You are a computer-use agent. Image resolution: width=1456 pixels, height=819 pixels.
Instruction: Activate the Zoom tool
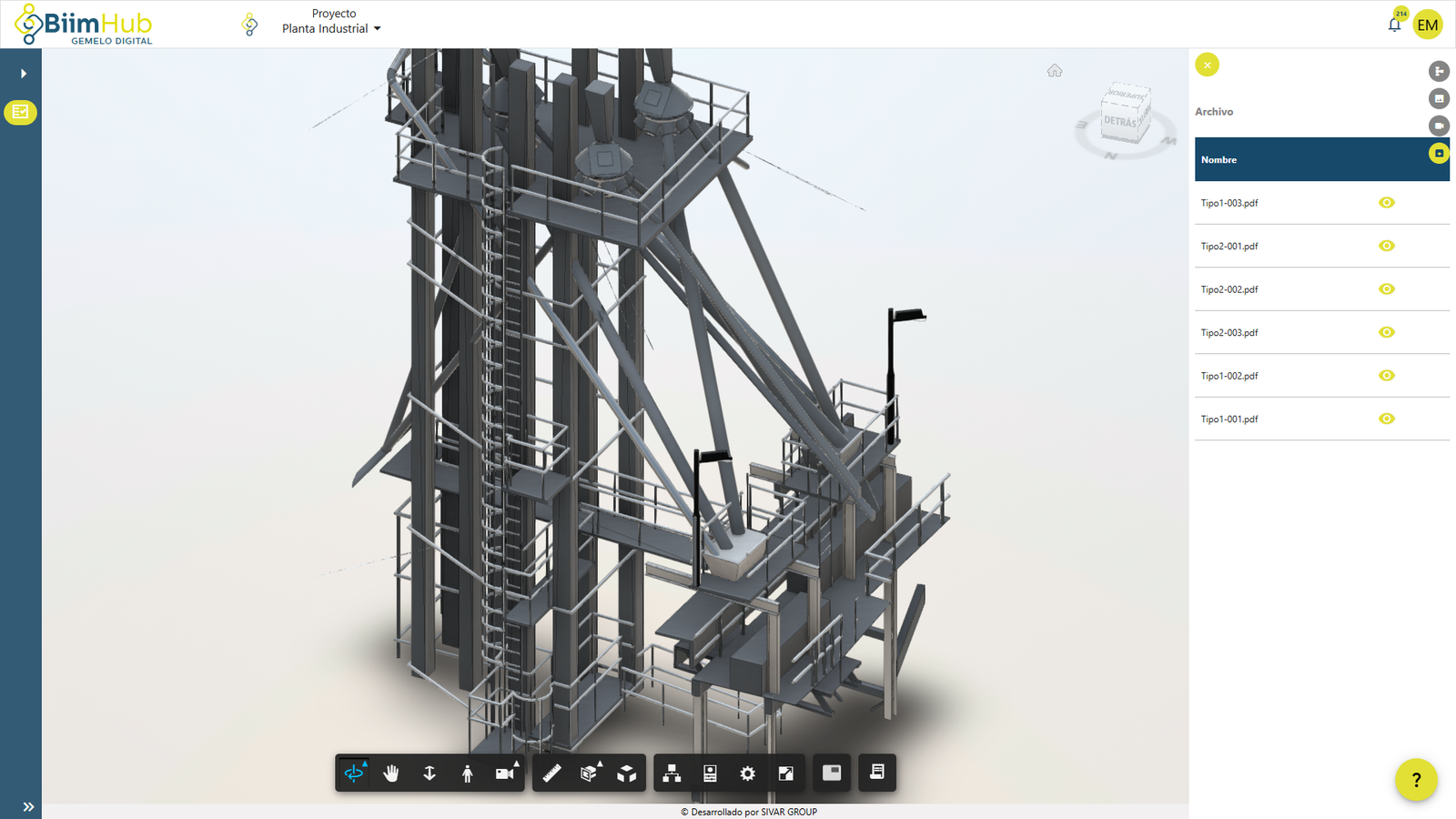[428, 773]
